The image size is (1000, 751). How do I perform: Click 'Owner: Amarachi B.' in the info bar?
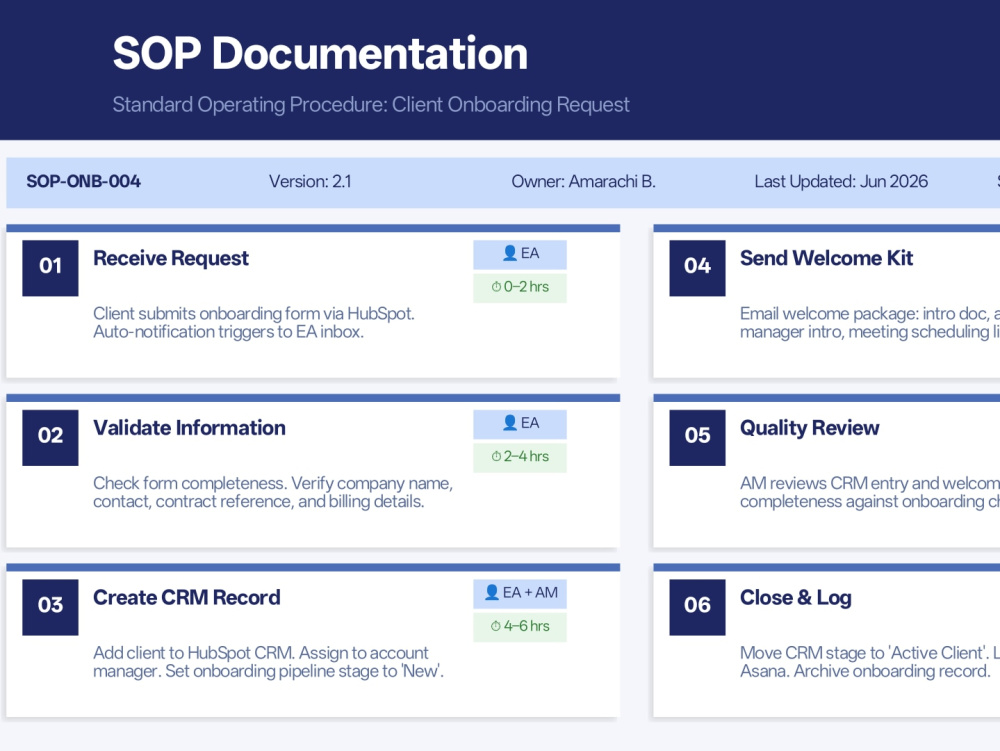(x=584, y=182)
